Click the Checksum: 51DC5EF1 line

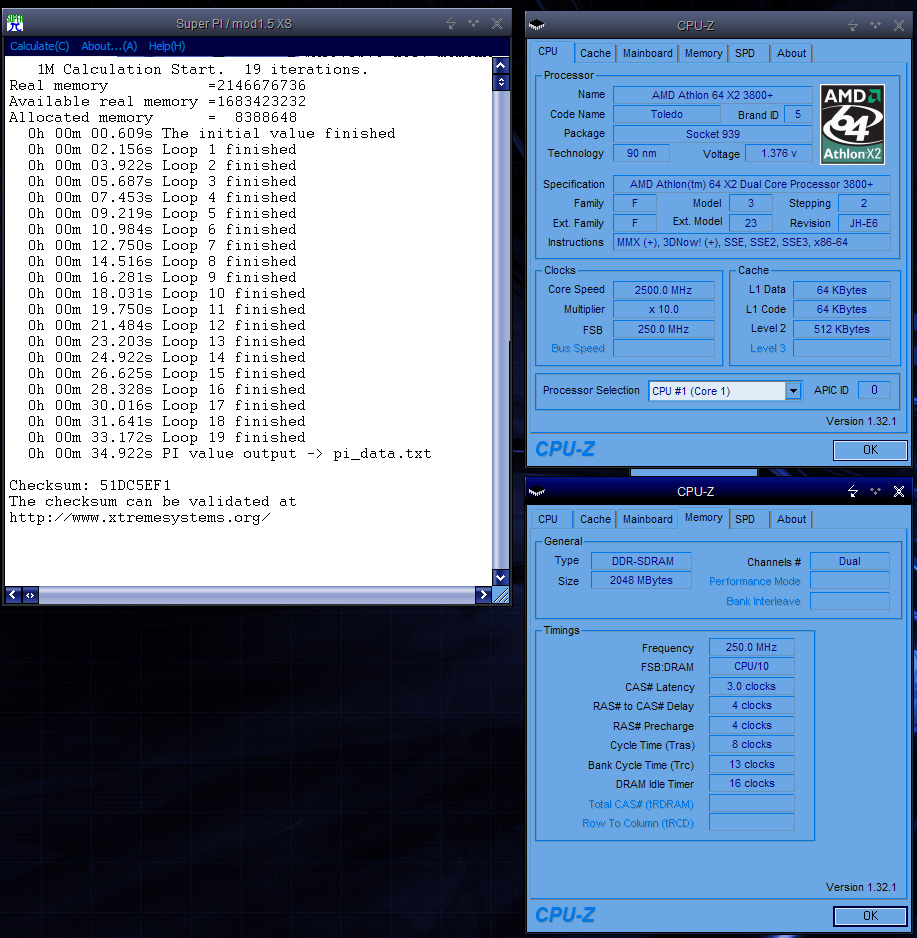pyautogui.click(x=90, y=485)
